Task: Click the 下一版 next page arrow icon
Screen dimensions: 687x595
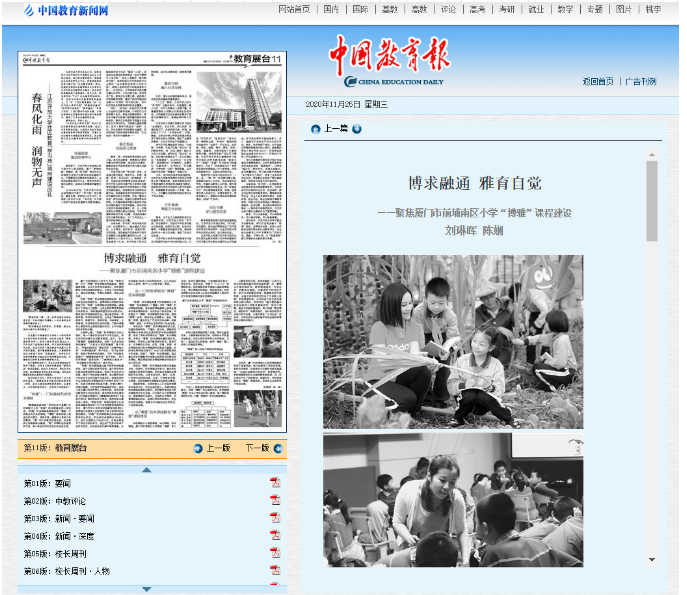Action: pos(278,449)
